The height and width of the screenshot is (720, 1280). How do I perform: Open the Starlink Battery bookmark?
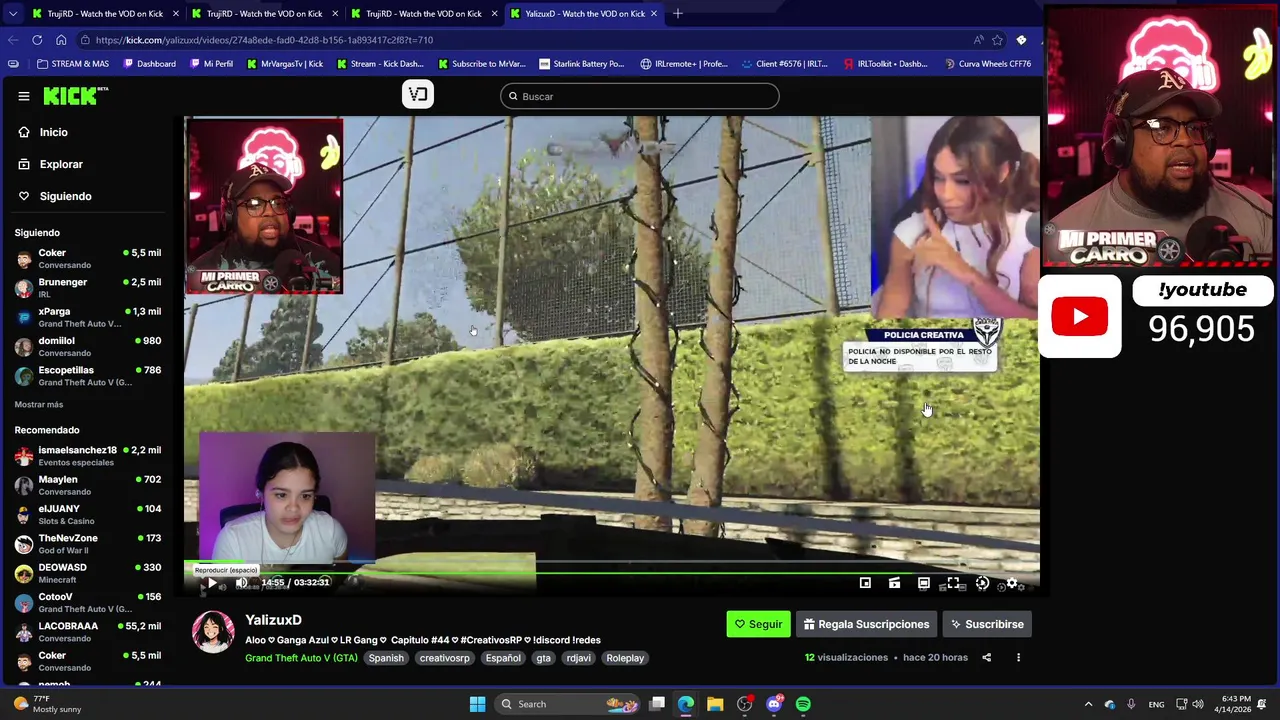pos(581,64)
